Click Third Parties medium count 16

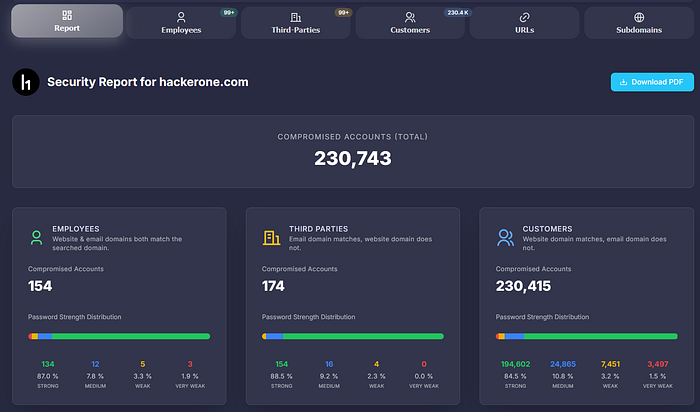pyautogui.click(x=329, y=364)
